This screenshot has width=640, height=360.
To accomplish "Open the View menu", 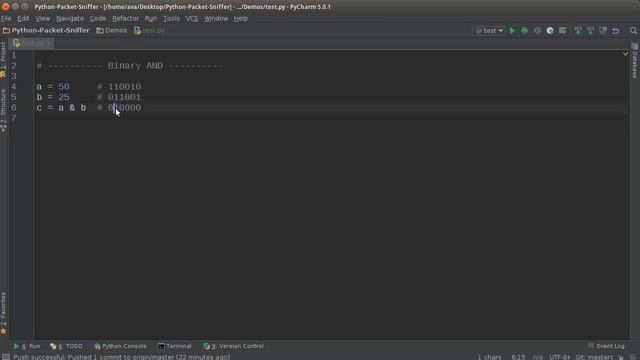I will (42, 18).
